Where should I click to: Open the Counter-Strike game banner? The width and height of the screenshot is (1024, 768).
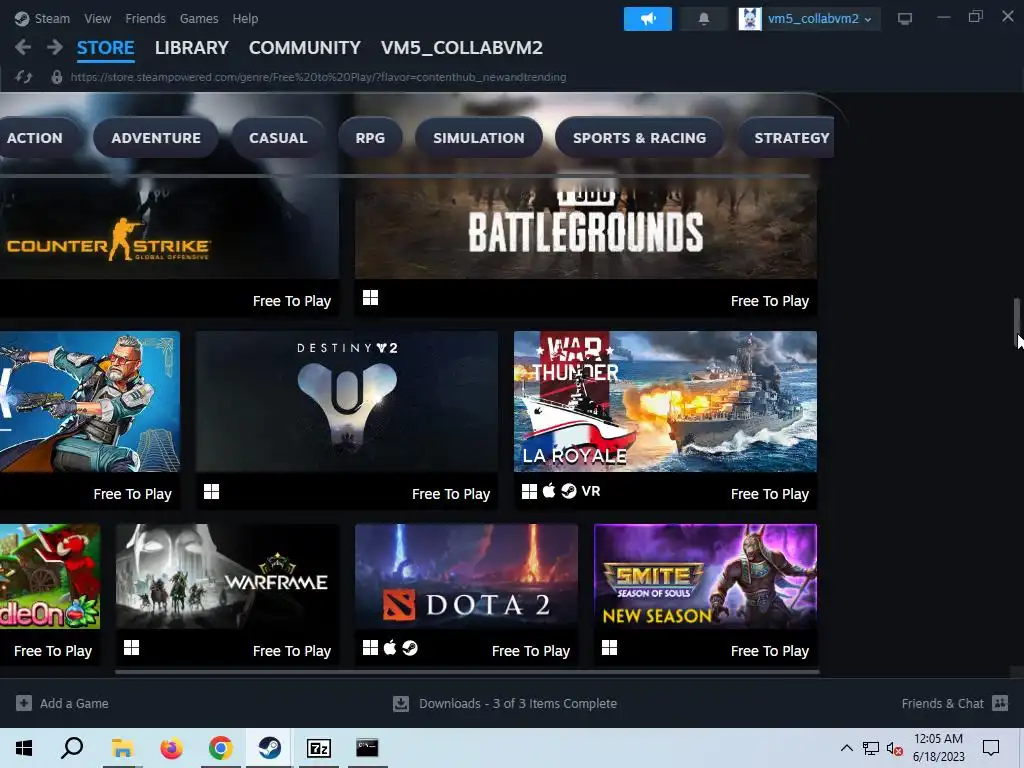pos(169,229)
